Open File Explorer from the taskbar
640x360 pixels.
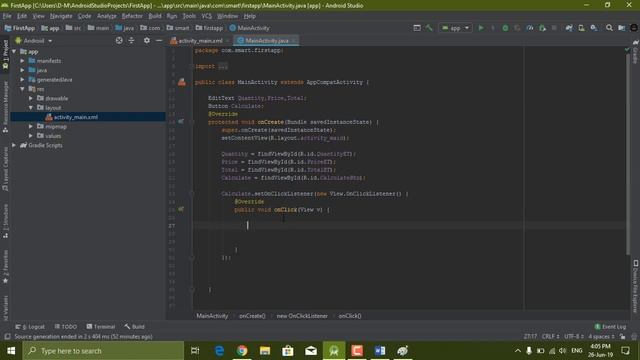point(265,351)
